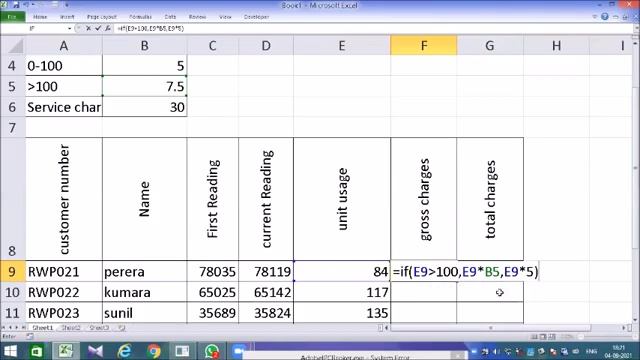Click the horizontal scrollbar thumb

coord(491,327)
